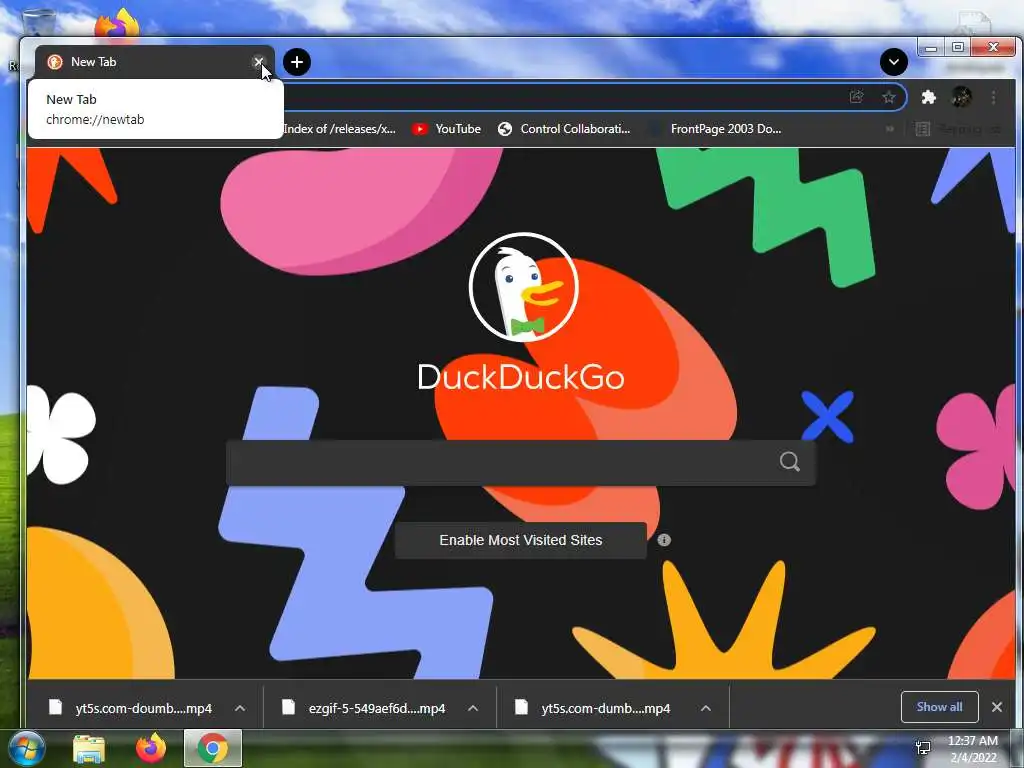Open the Extensions puzzle icon
This screenshot has height=768, width=1024.
pyautogui.click(x=928, y=97)
